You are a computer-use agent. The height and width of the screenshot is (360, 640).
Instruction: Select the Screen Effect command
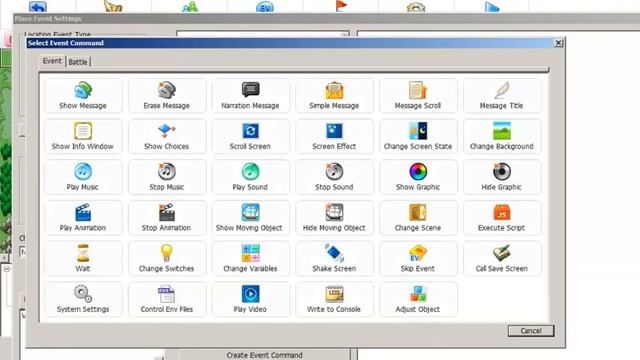[x=334, y=137]
